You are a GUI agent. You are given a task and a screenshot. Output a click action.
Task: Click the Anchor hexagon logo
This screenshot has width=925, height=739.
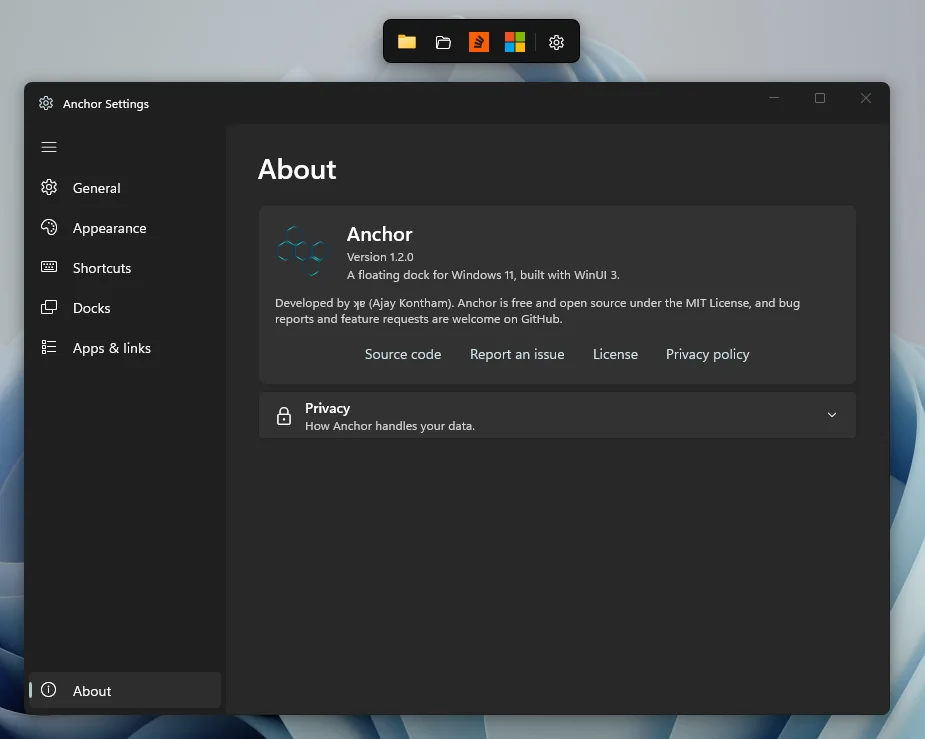pos(301,251)
